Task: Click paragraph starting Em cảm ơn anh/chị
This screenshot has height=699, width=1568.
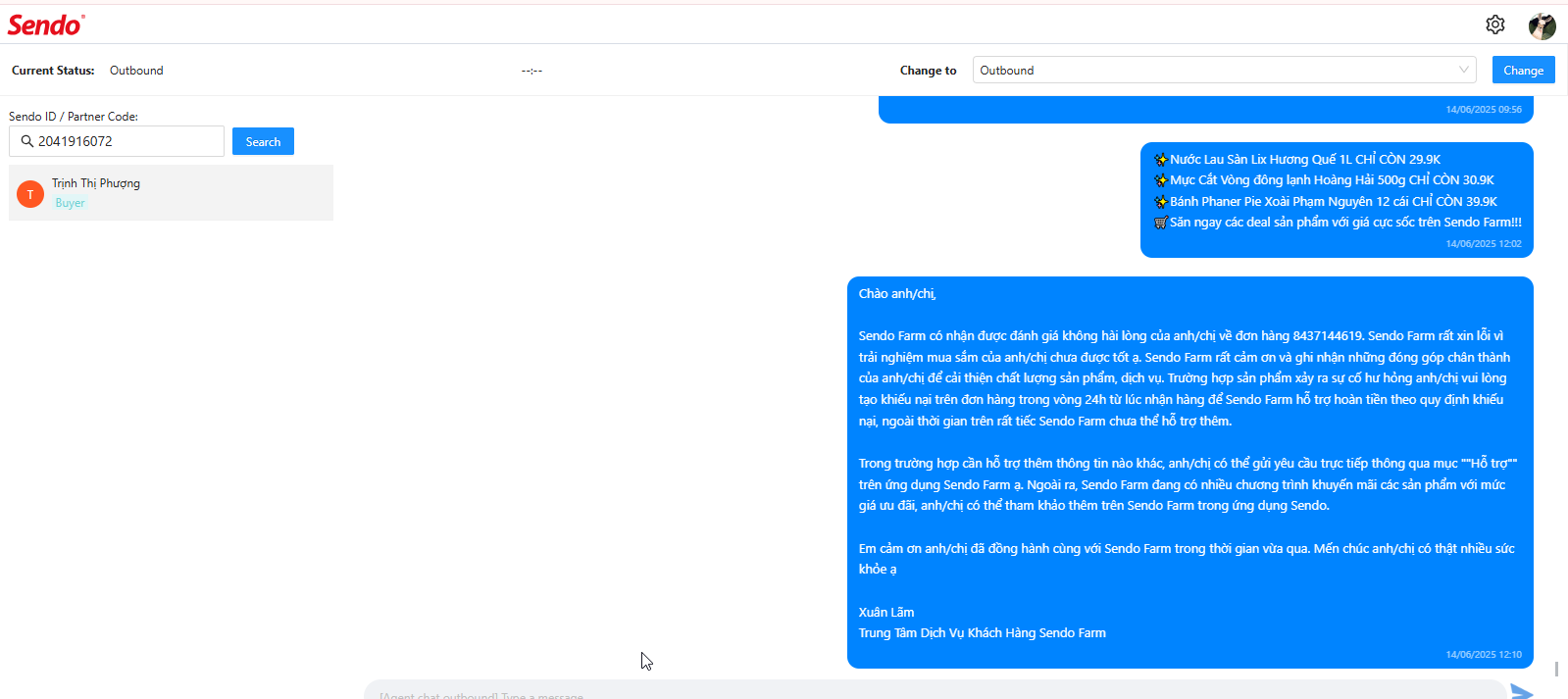Action: point(1187,559)
